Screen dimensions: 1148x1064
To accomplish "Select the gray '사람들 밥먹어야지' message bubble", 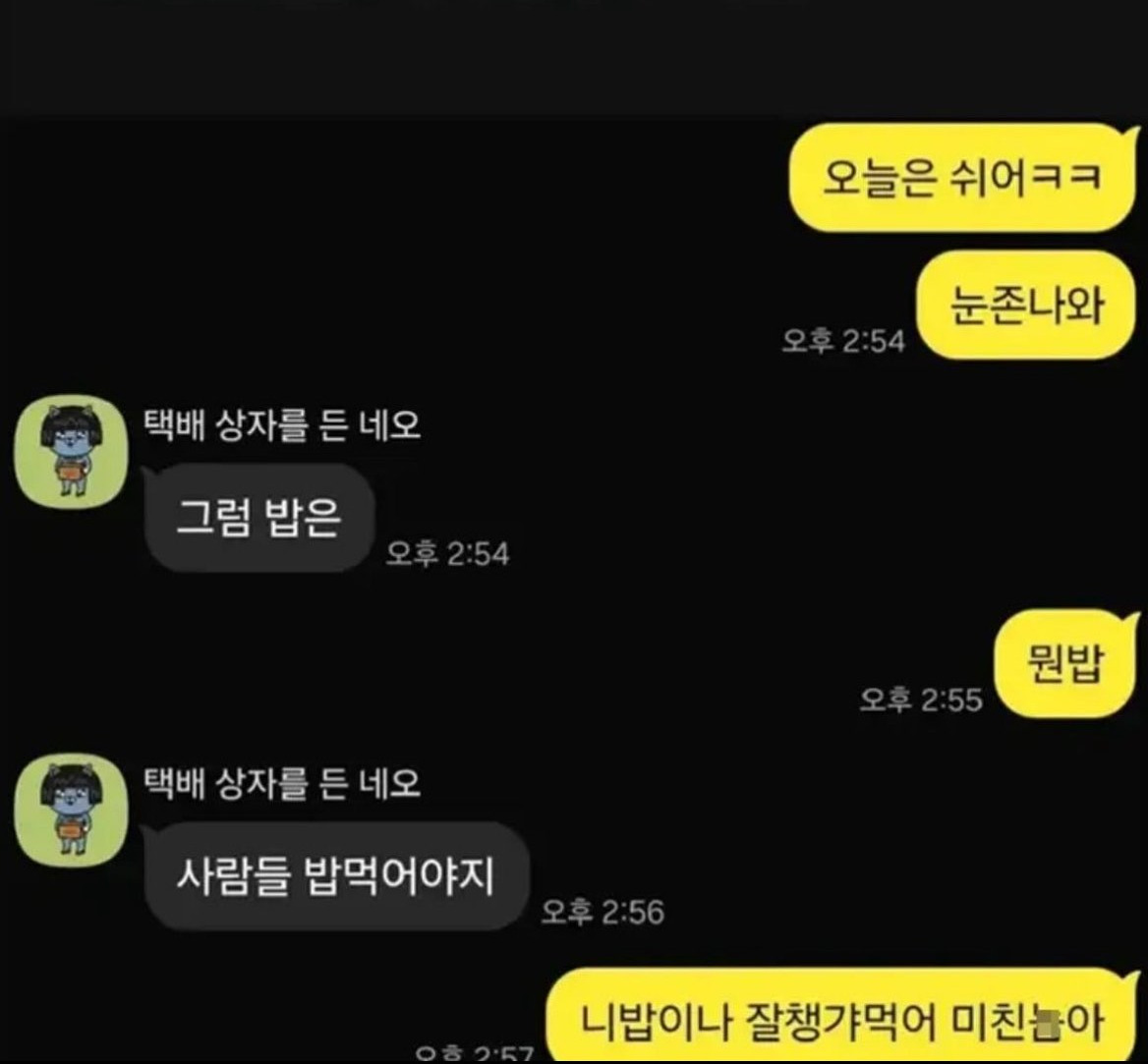I will tap(336, 876).
